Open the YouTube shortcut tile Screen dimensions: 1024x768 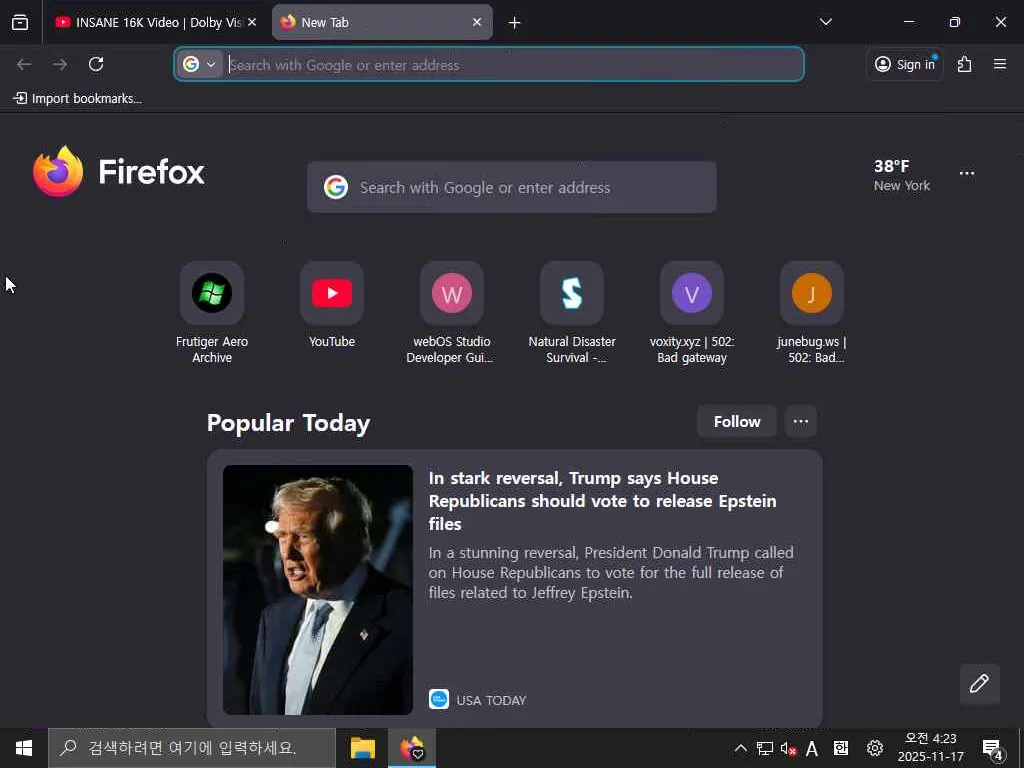coord(332,306)
